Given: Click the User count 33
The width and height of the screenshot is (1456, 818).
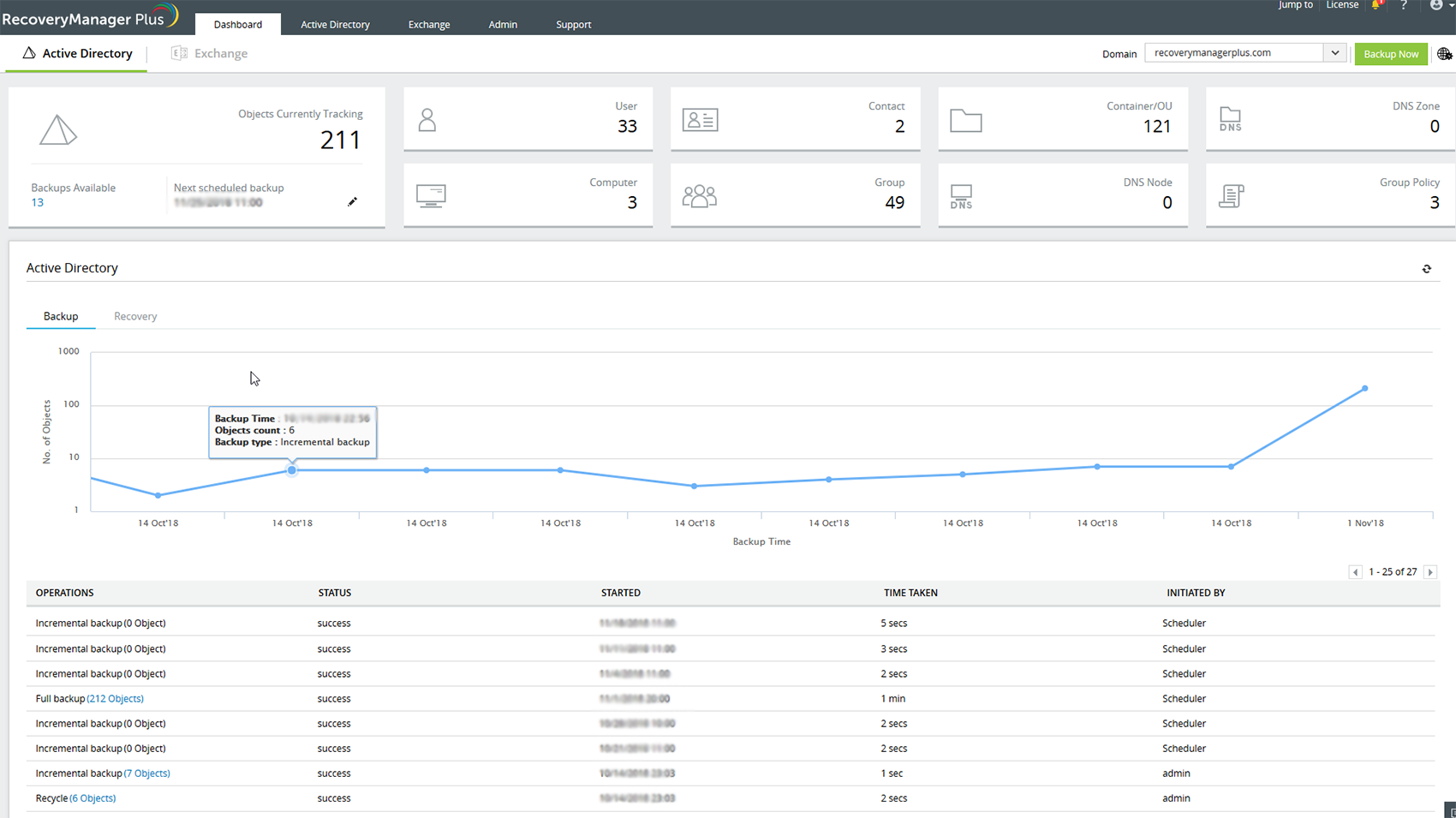Looking at the screenshot, I should click(x=628, y=126).
